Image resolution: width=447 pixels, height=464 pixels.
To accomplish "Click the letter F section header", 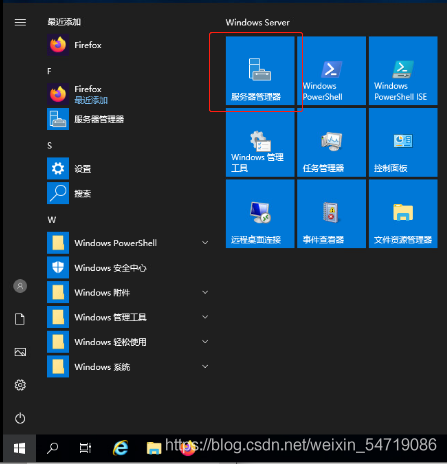I will click(49, 71).
